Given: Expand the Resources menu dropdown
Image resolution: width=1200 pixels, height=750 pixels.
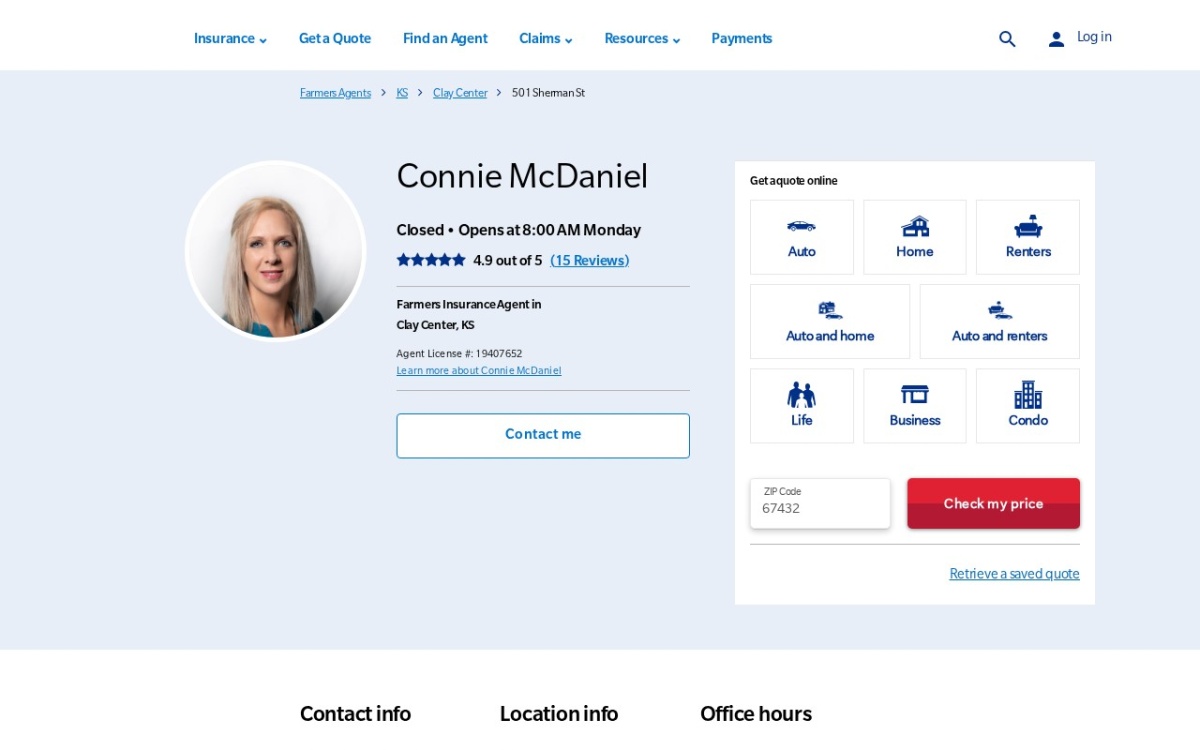Looking at the screenshot, I should tap(642, 39).
